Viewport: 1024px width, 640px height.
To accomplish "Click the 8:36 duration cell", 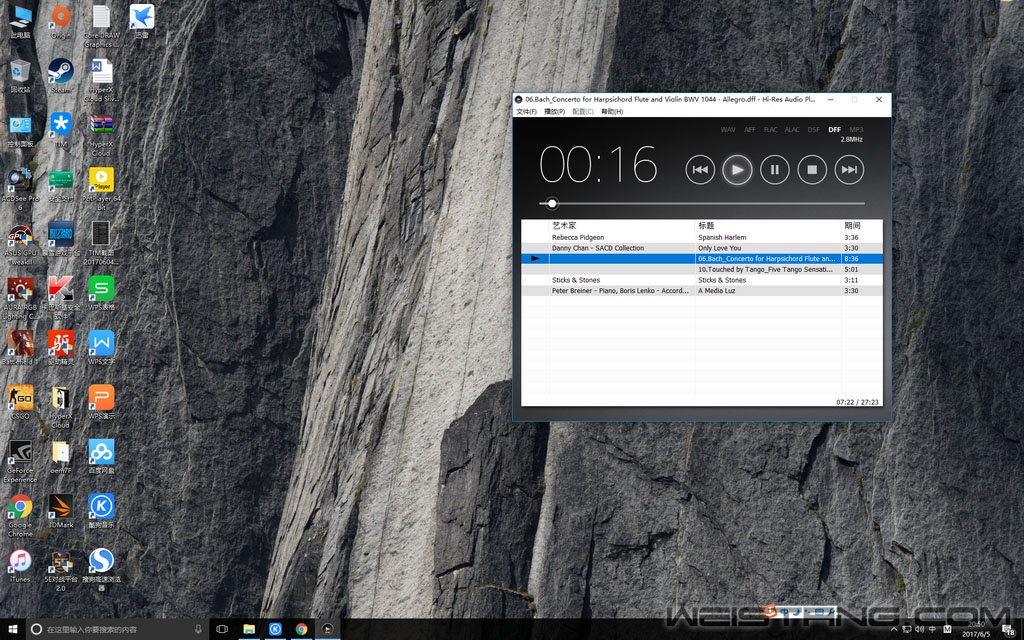I will point(851,259).
